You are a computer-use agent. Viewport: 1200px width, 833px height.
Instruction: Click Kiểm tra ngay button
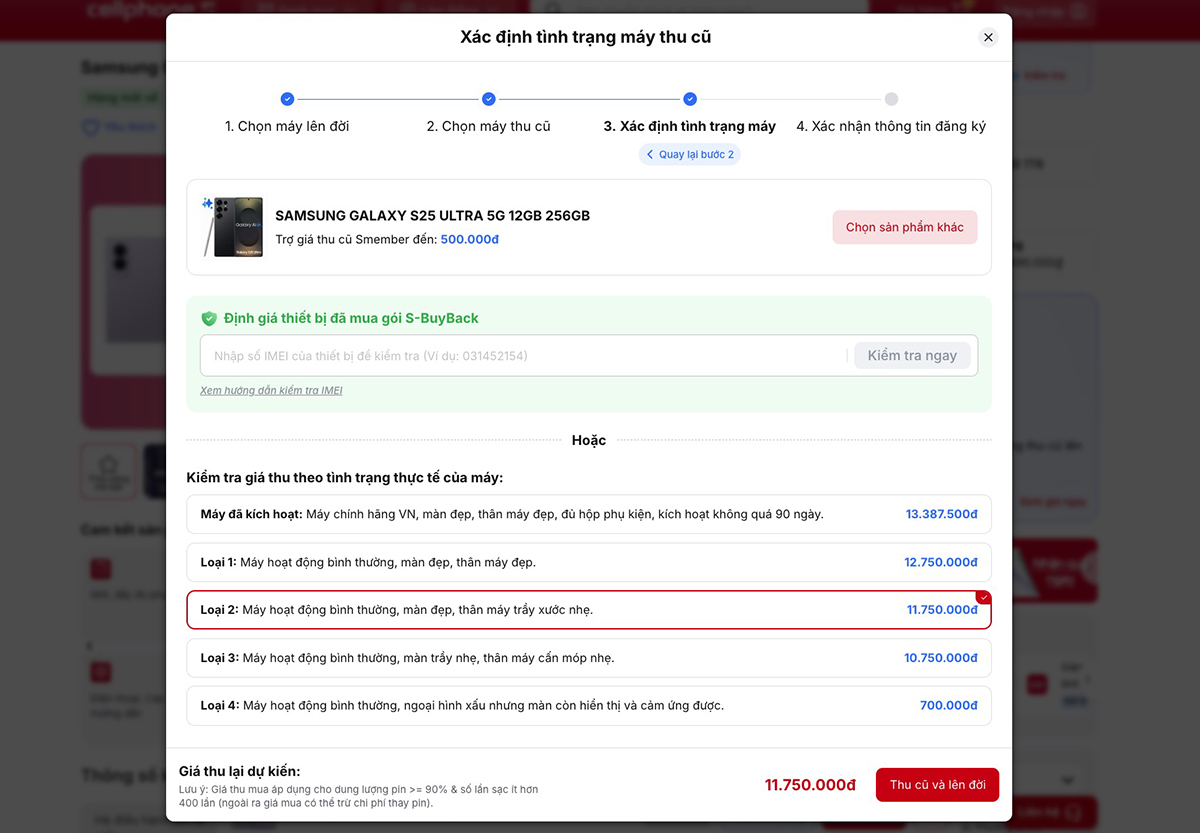tap(912, 355)
